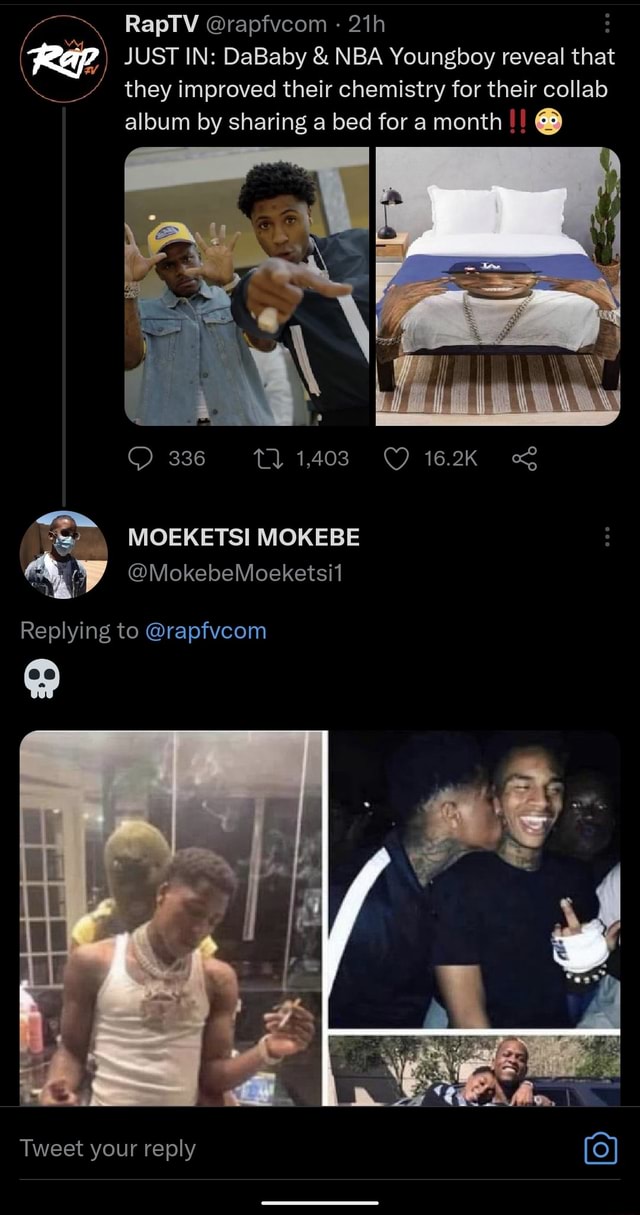Expand more options on MOEKETSI MOKEBE reply
Viewport: 640px width, 1215px height.
click(x=607, y=538)
